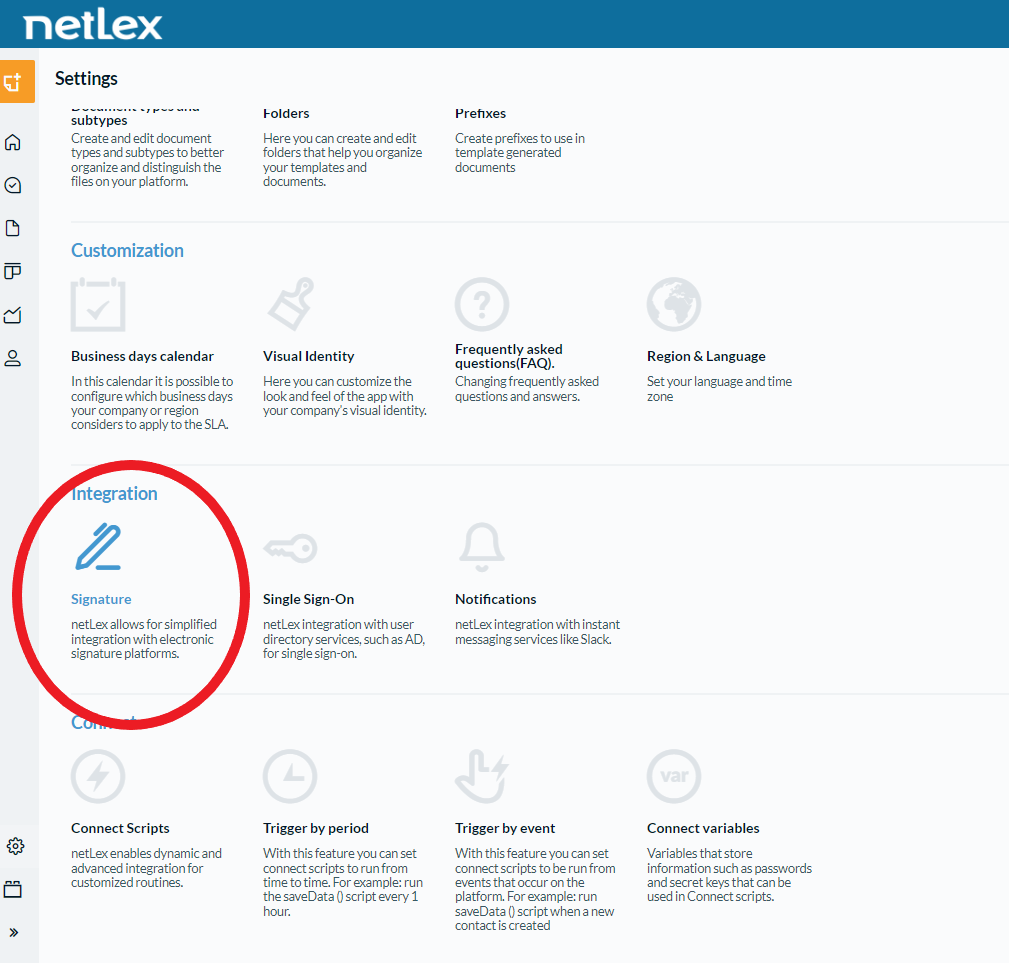Click 'Variables that store information' description
Image resolution: width=1009 pixels, height=963 pixels.
[x=729, y=875]
